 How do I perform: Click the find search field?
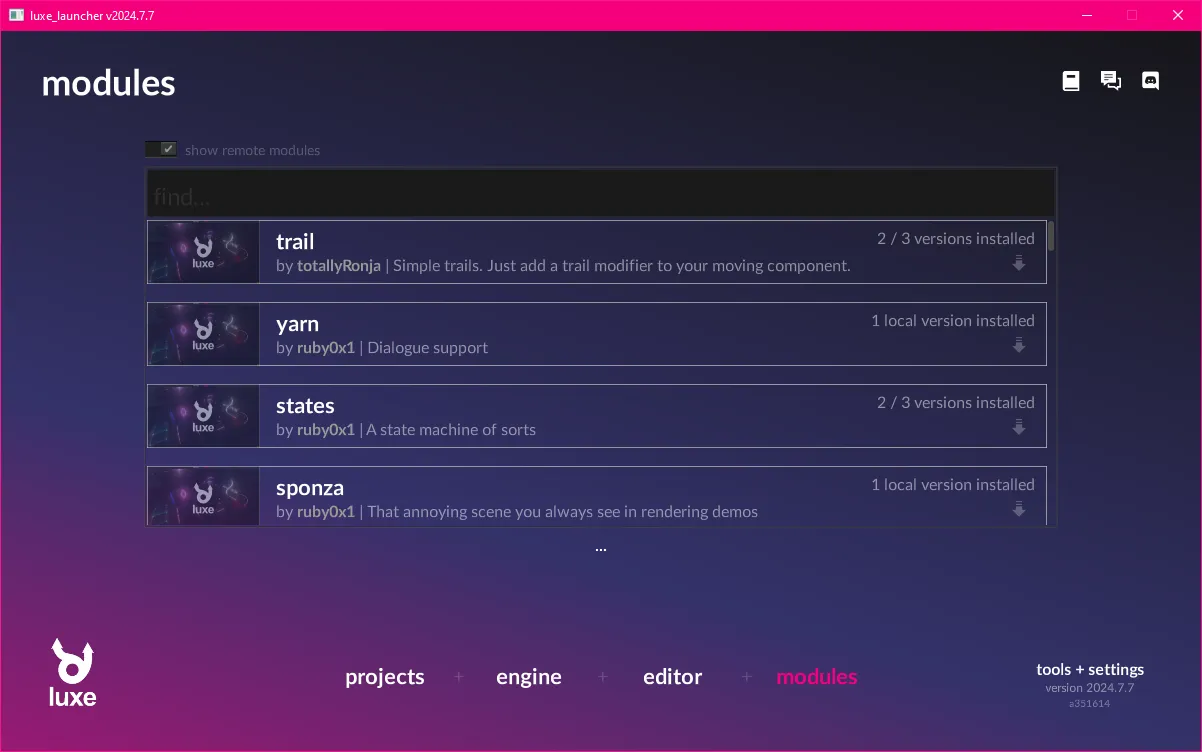coord(600,196)
